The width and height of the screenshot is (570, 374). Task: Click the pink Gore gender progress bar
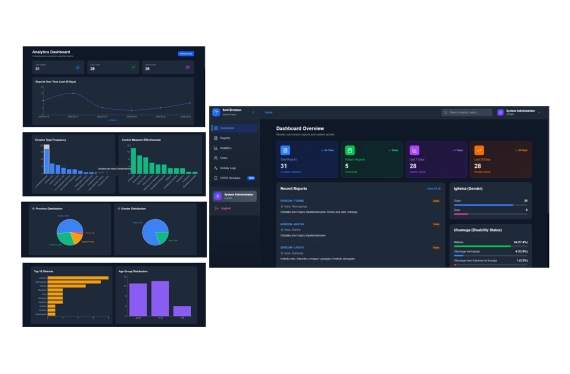point(461,214)
